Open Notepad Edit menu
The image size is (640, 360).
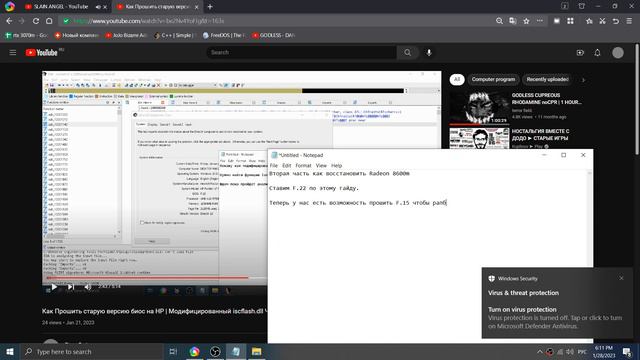(287, 166)
